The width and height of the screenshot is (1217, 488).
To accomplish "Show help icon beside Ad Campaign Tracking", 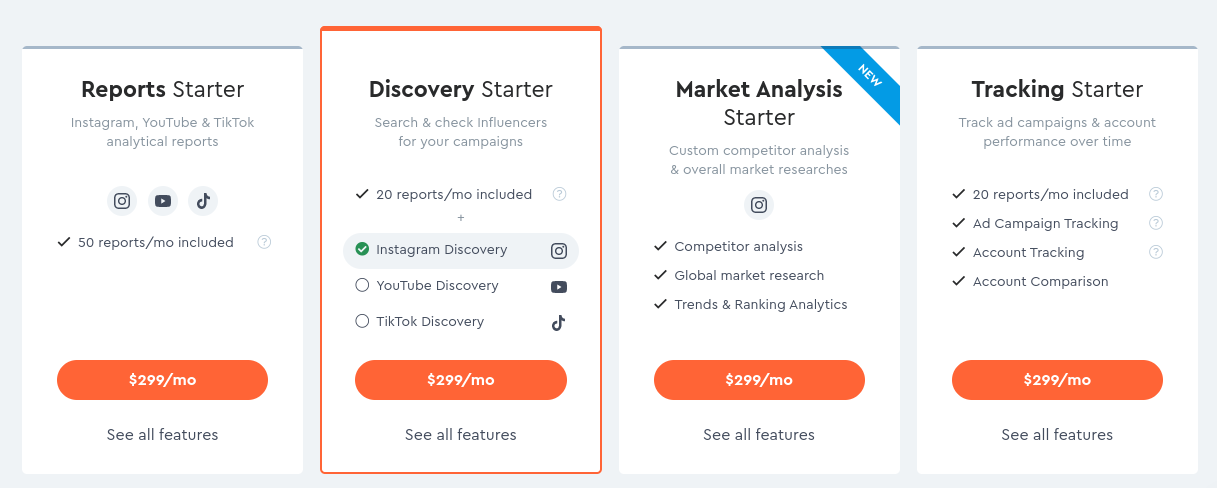I will [x=1156, y=223].
